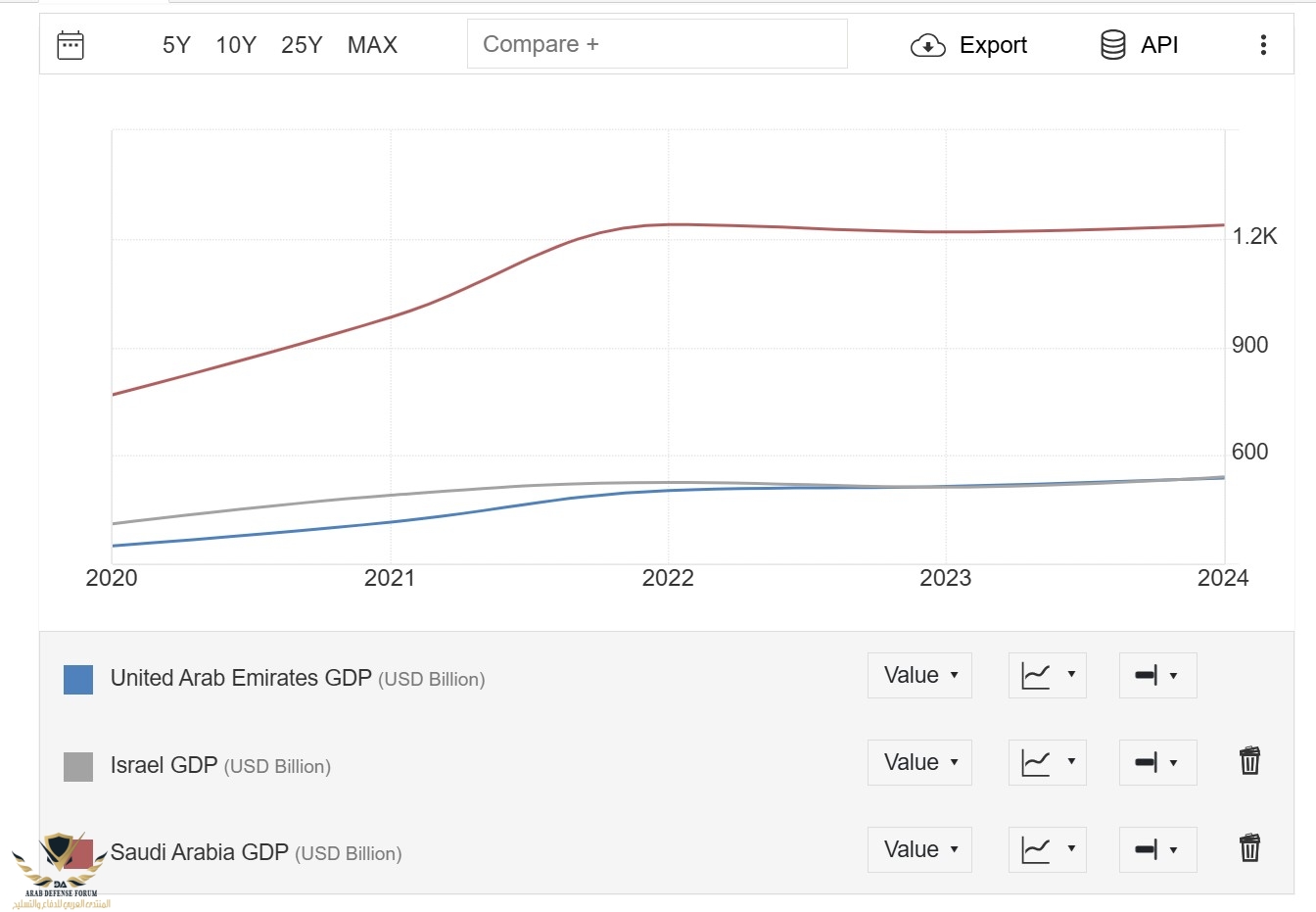Click the blue United Arab Emirates color swatch
The image size is (1316, 912).
78,679
